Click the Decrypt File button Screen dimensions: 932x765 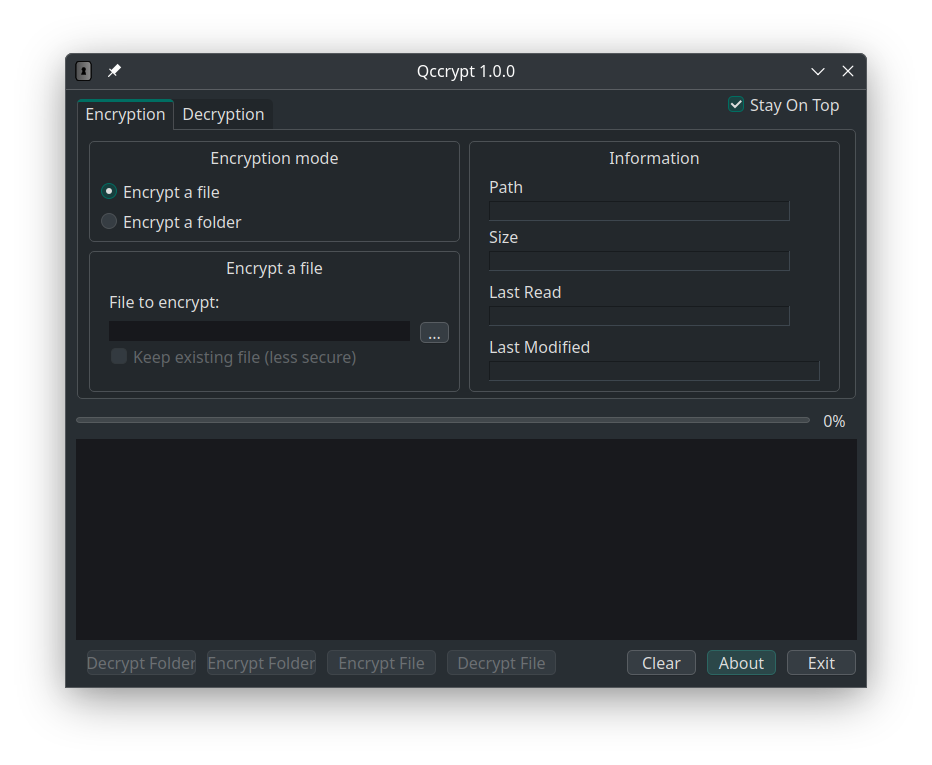point(501,663)
